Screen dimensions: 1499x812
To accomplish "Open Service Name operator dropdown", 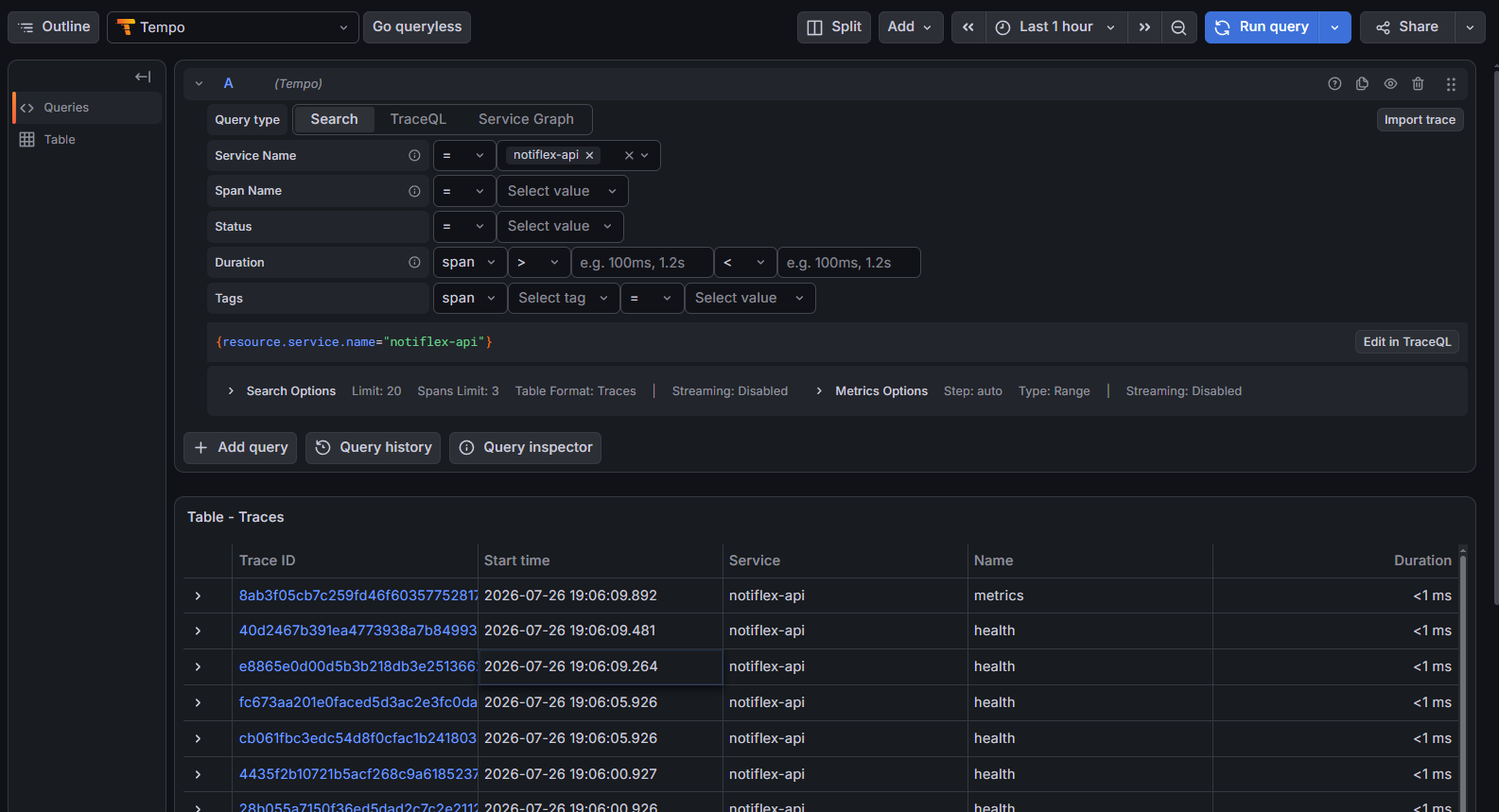I will click(463, 155).
